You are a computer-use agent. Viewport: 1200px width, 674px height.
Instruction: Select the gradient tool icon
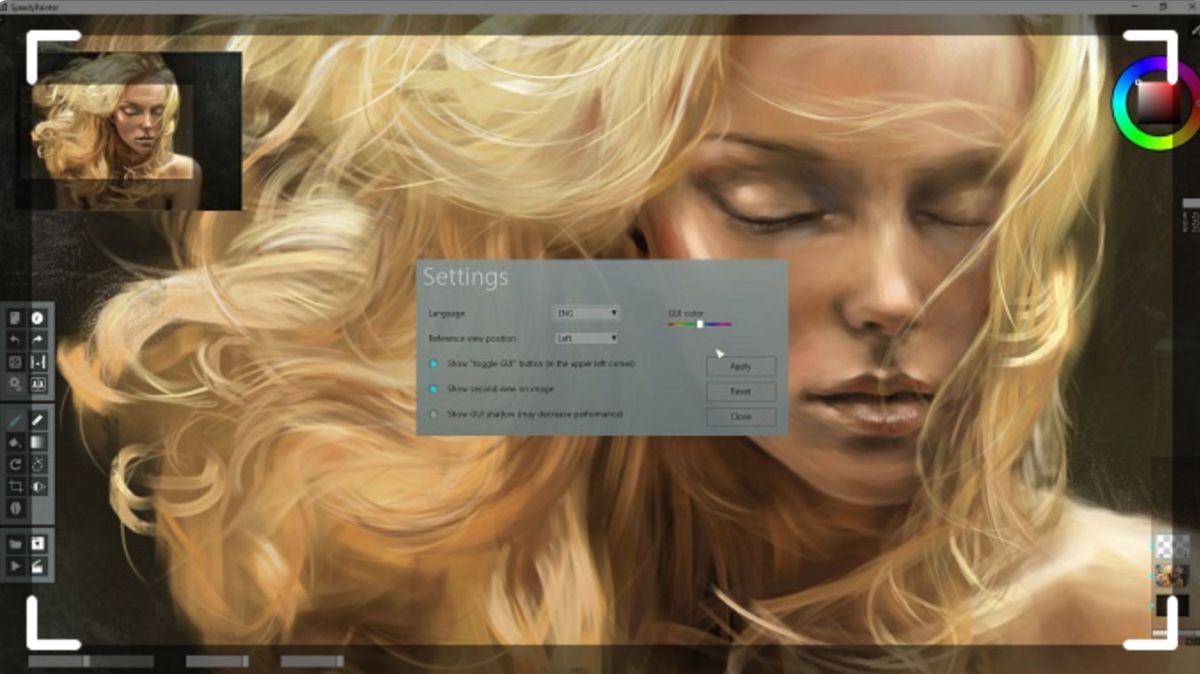pos(38,442)
